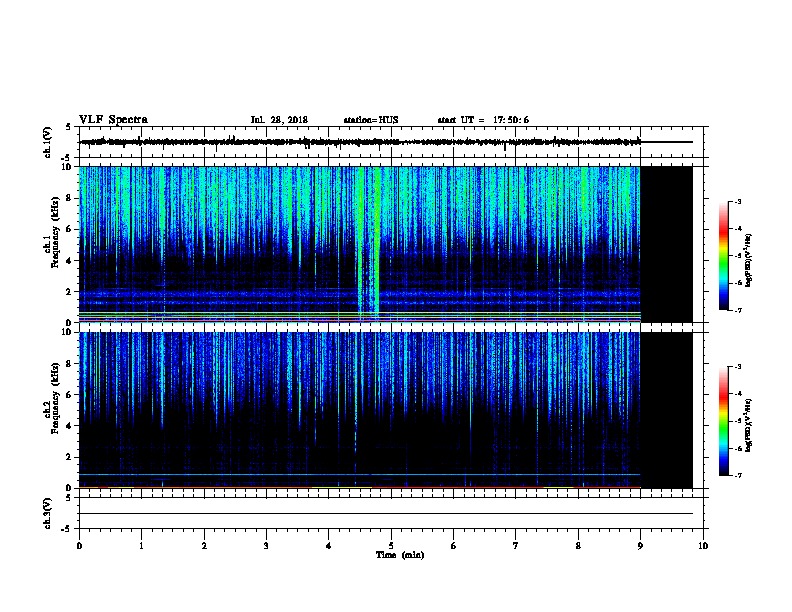Click the "VLF Spectra" plot title
Screen dimensions: 792x612
[113, 120]
